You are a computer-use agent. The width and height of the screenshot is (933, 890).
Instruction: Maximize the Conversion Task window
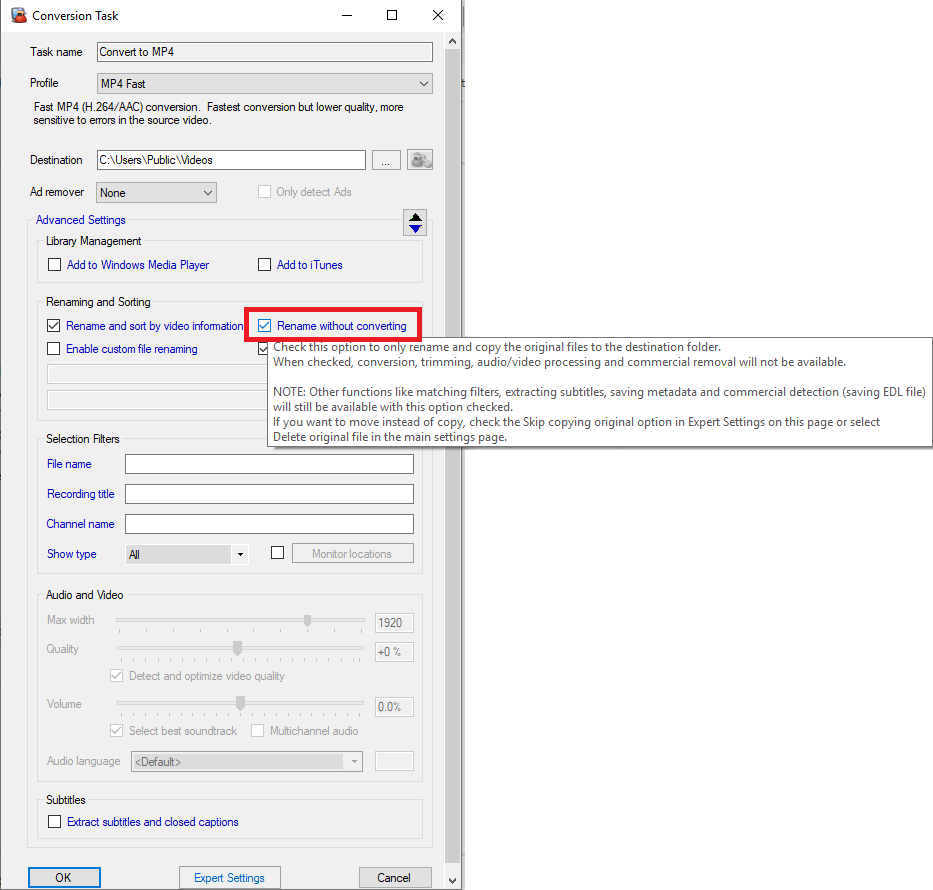(392, 15)
